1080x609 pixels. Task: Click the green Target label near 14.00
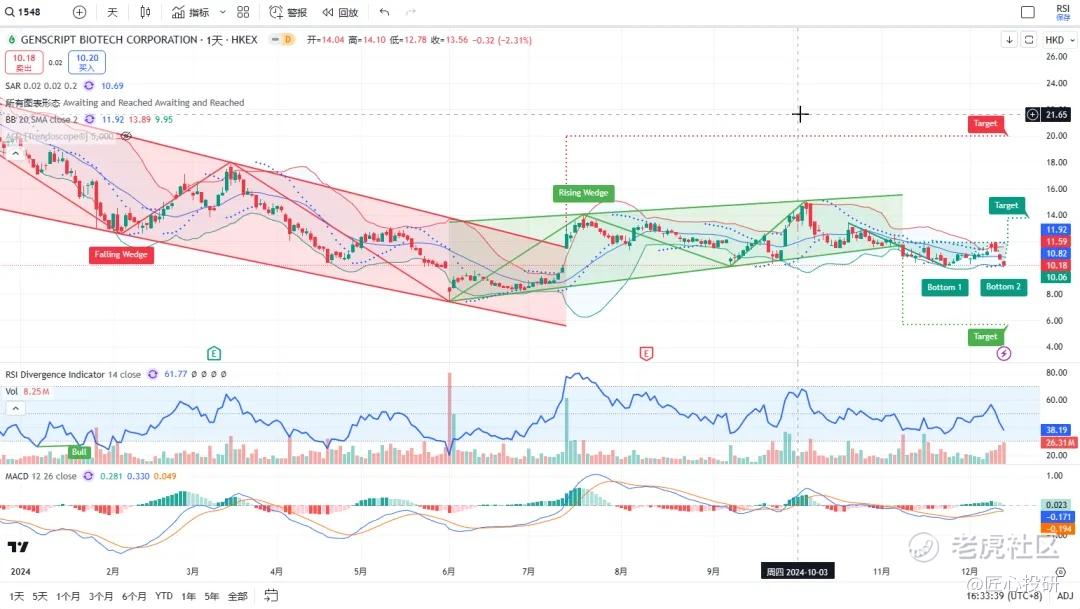click(1006, 205)
